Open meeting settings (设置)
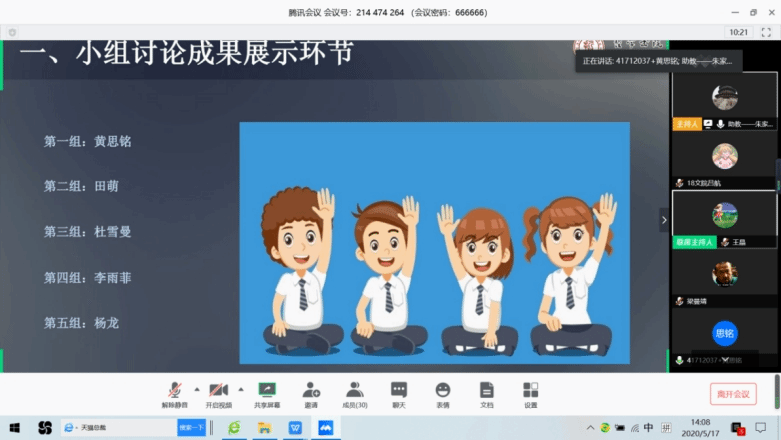The width and height of the screenshot is (781, 440). pyautogui.click(x=530, y=392)
